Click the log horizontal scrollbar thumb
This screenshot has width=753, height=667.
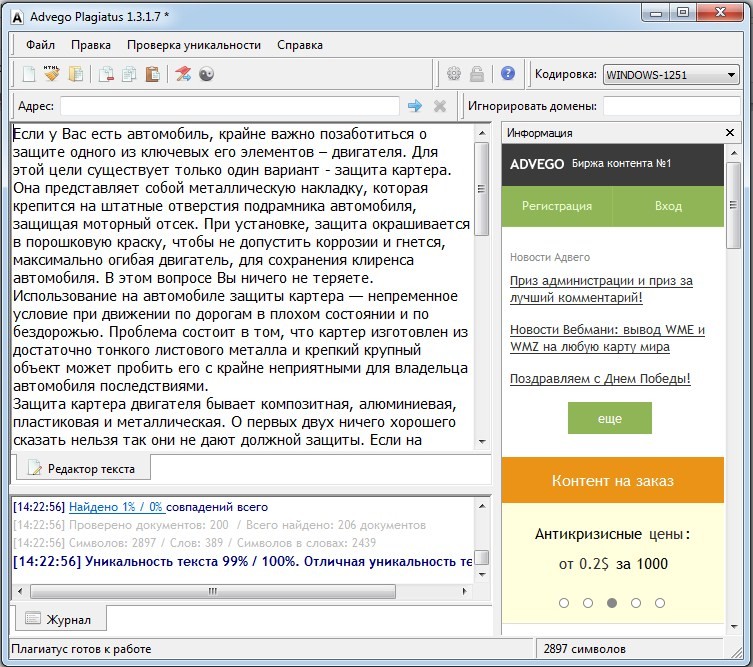coord(213,591)
